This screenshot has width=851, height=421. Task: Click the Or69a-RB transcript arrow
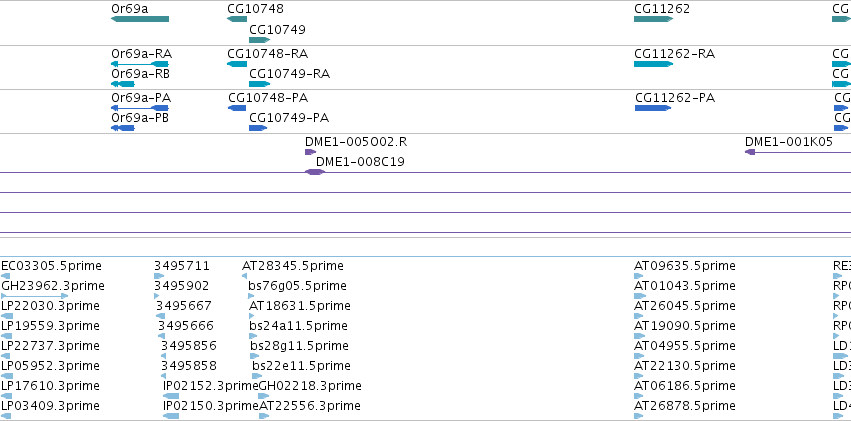pyautogui.click(x=123, y=84)
